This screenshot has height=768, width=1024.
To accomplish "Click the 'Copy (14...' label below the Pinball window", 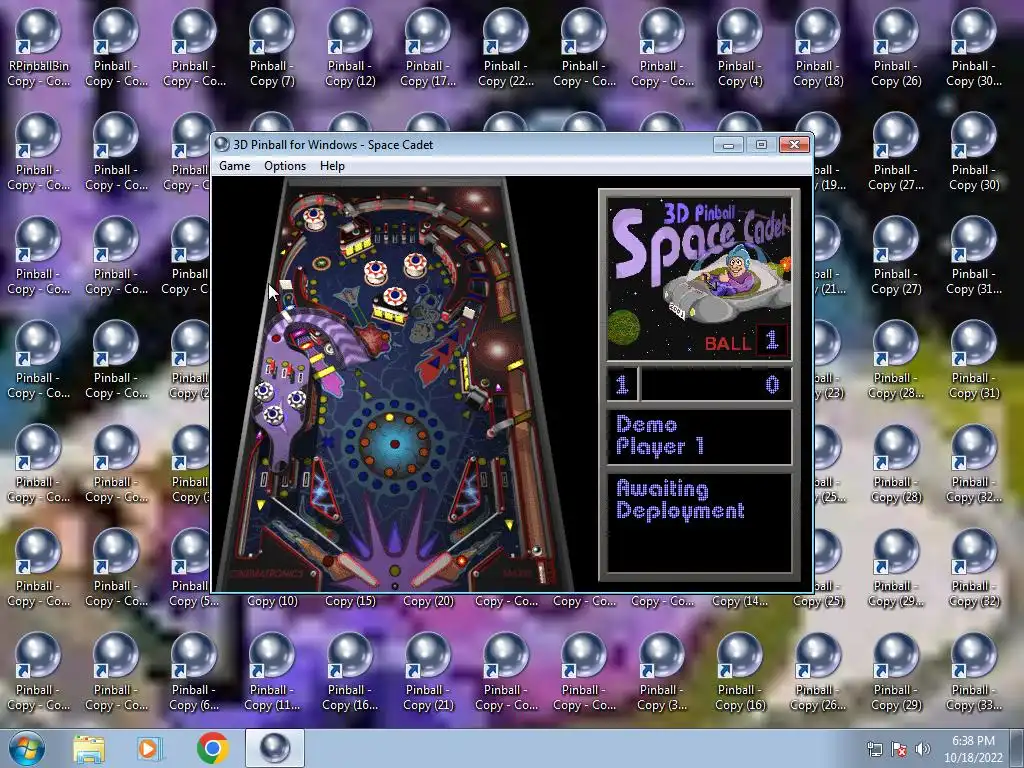I will [740, 601].
